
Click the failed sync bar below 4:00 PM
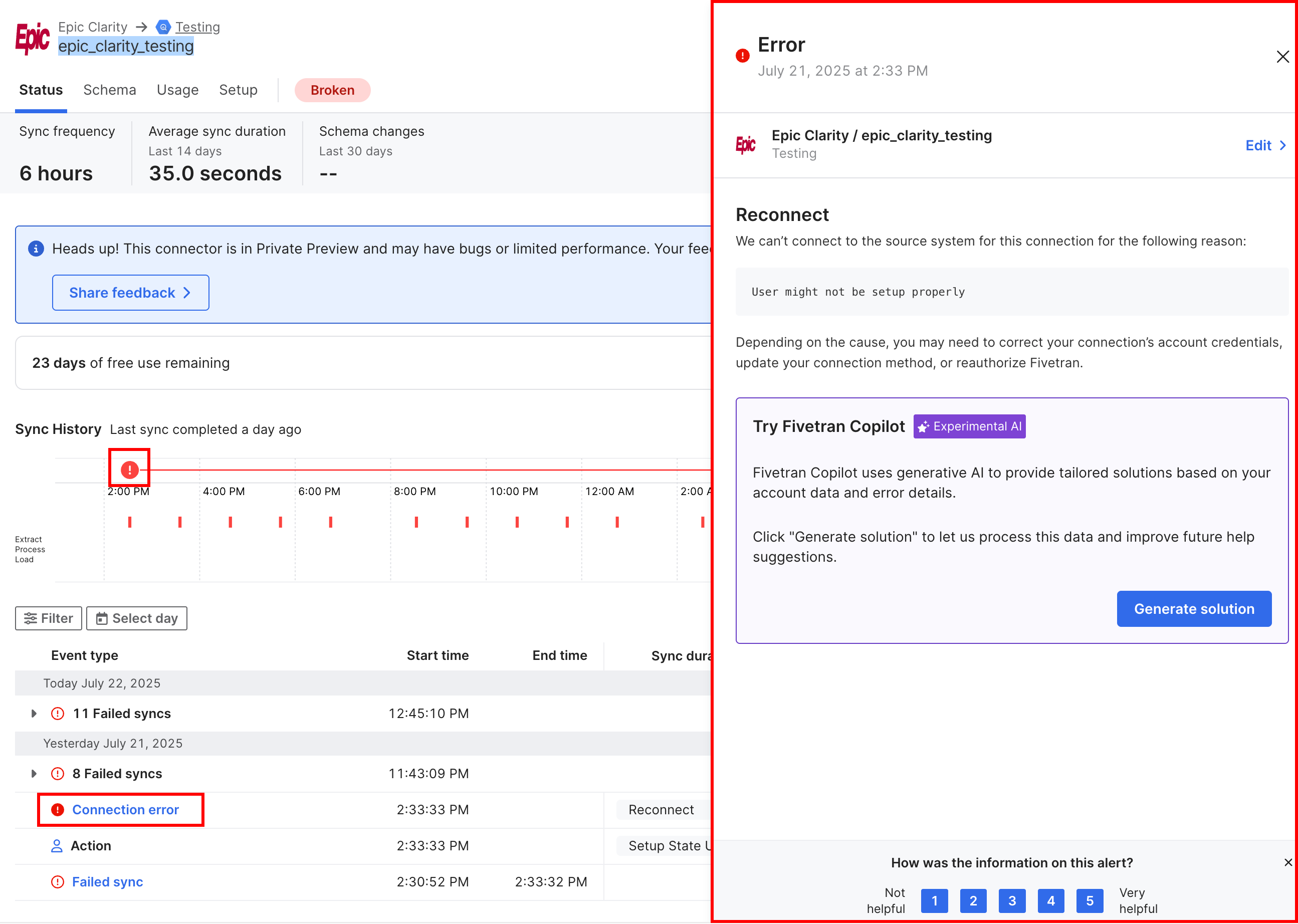(230, 522)
